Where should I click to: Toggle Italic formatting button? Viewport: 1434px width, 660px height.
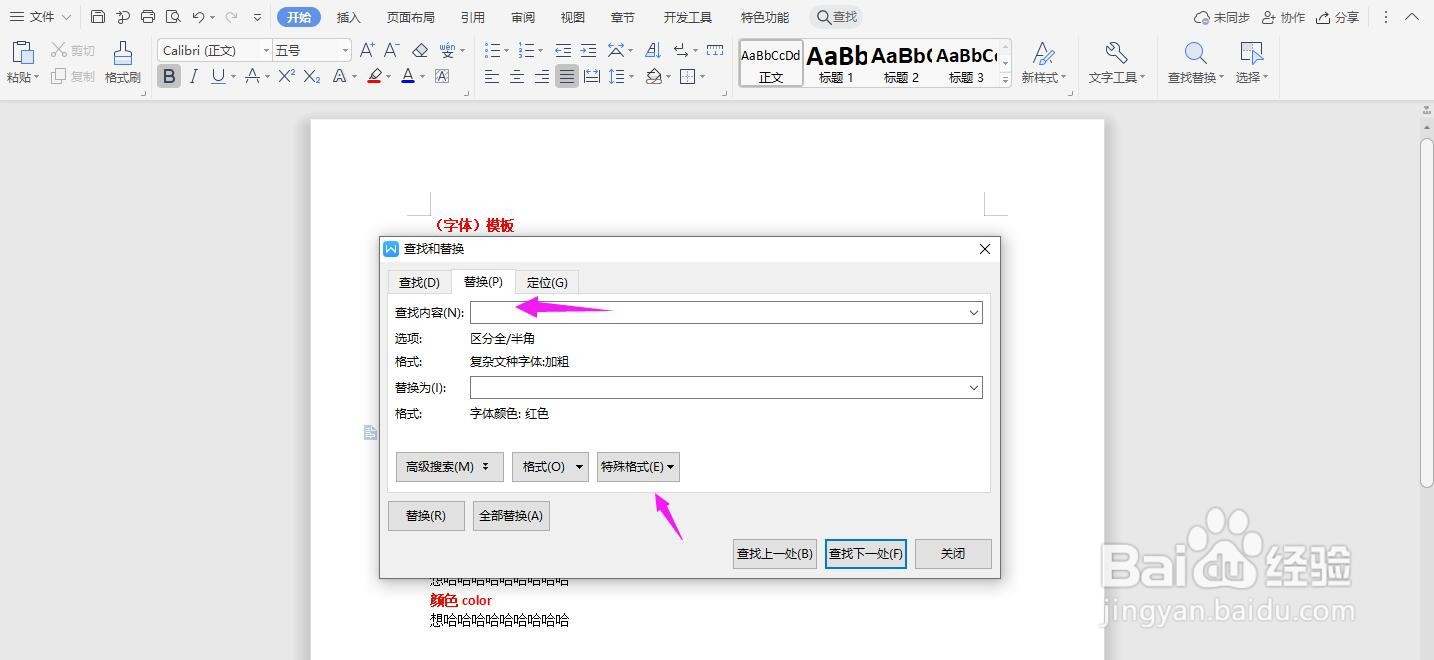pos(194,76)
